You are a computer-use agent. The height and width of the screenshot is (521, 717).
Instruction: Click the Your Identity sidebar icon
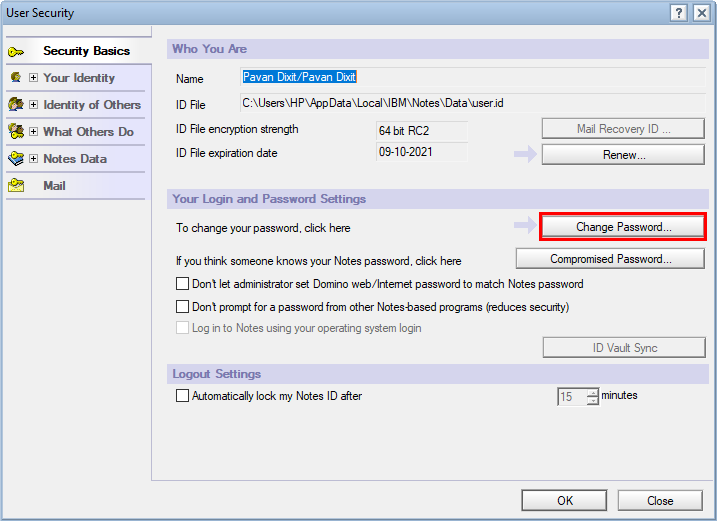(x=15, y=77)
